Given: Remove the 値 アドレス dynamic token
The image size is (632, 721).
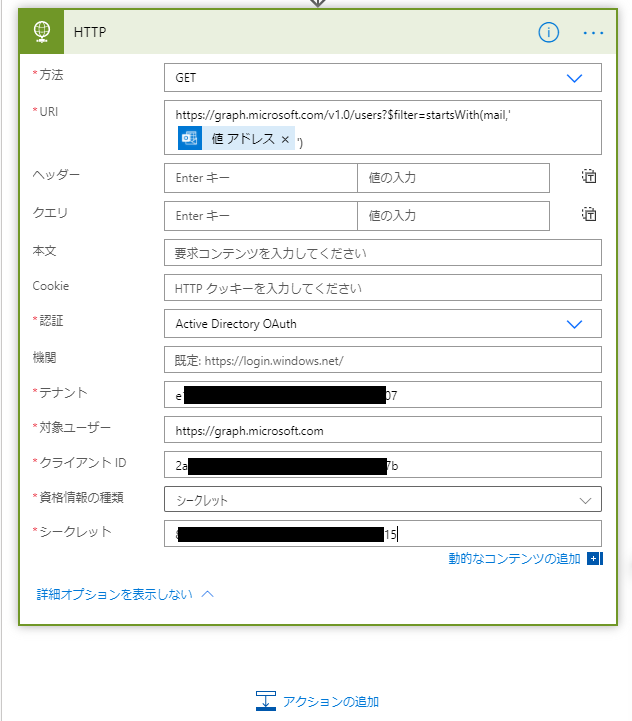Looking at the screenshot, I should tap(285, 139).
